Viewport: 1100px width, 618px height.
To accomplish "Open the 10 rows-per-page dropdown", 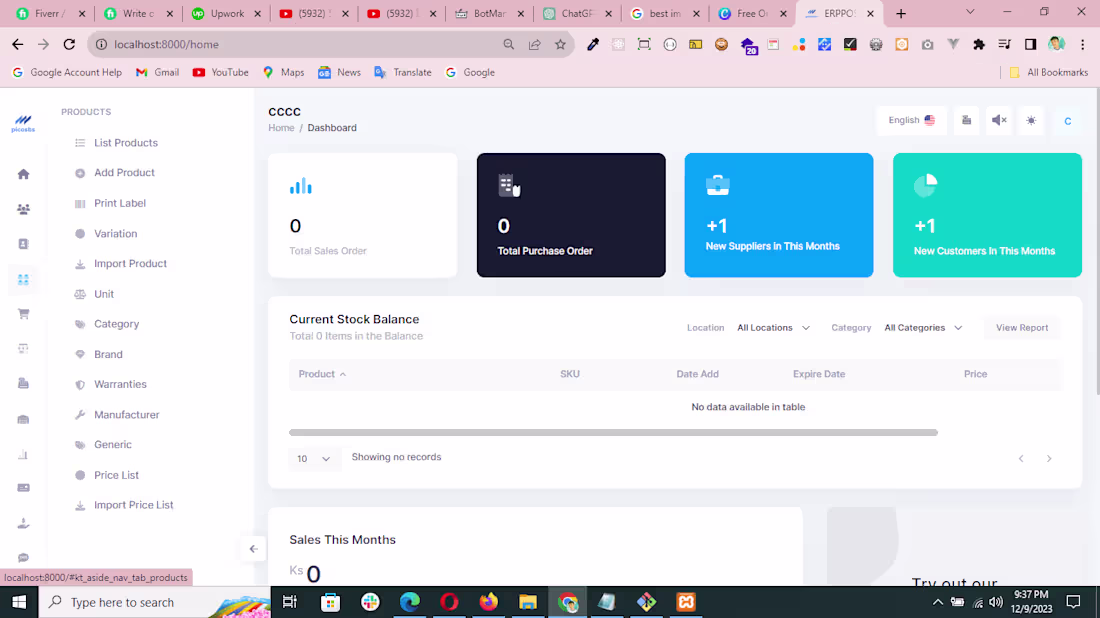I will [314, 459].
